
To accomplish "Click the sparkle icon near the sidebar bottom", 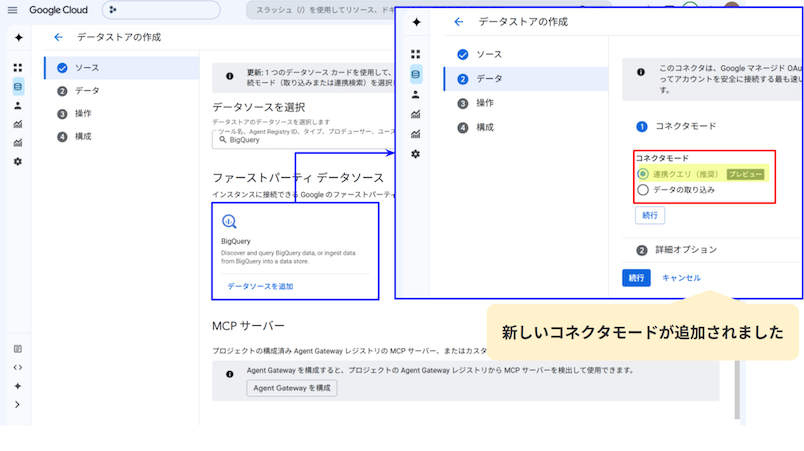I will pyautogui.click(x=18, y=386).
